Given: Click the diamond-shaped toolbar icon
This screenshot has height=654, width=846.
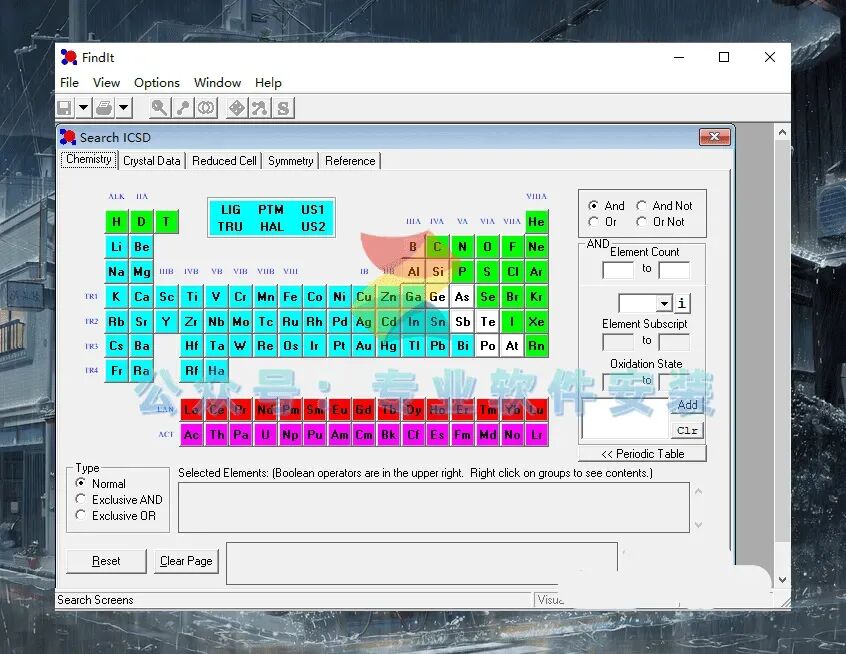Looking at the screenshot, I should point(237,108).
